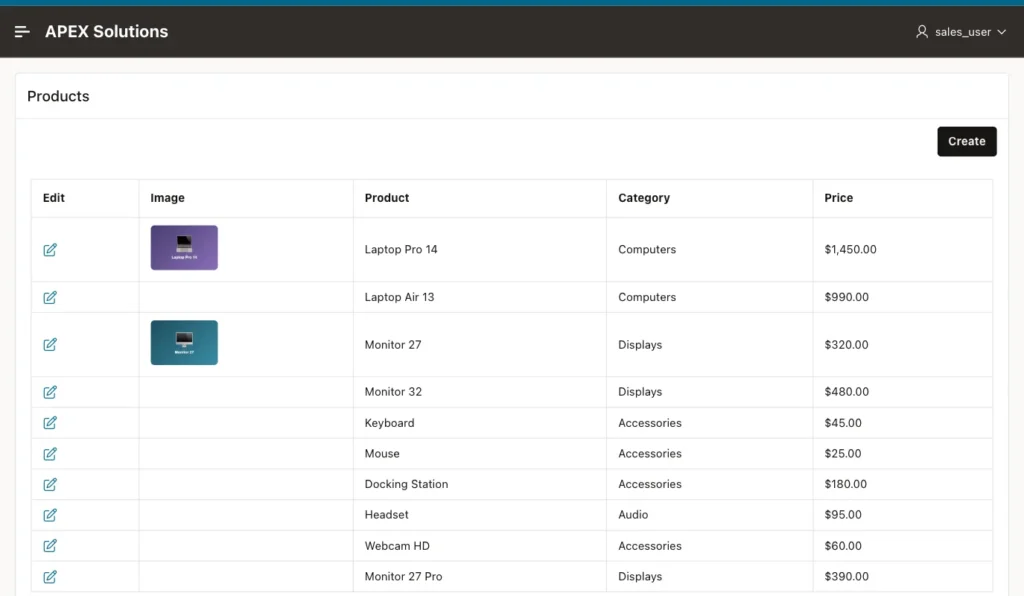Edit the Laptop Air 13 row
Viewport: 1024px width, 596px height.
pyautogui.click(x=50, y=297)
